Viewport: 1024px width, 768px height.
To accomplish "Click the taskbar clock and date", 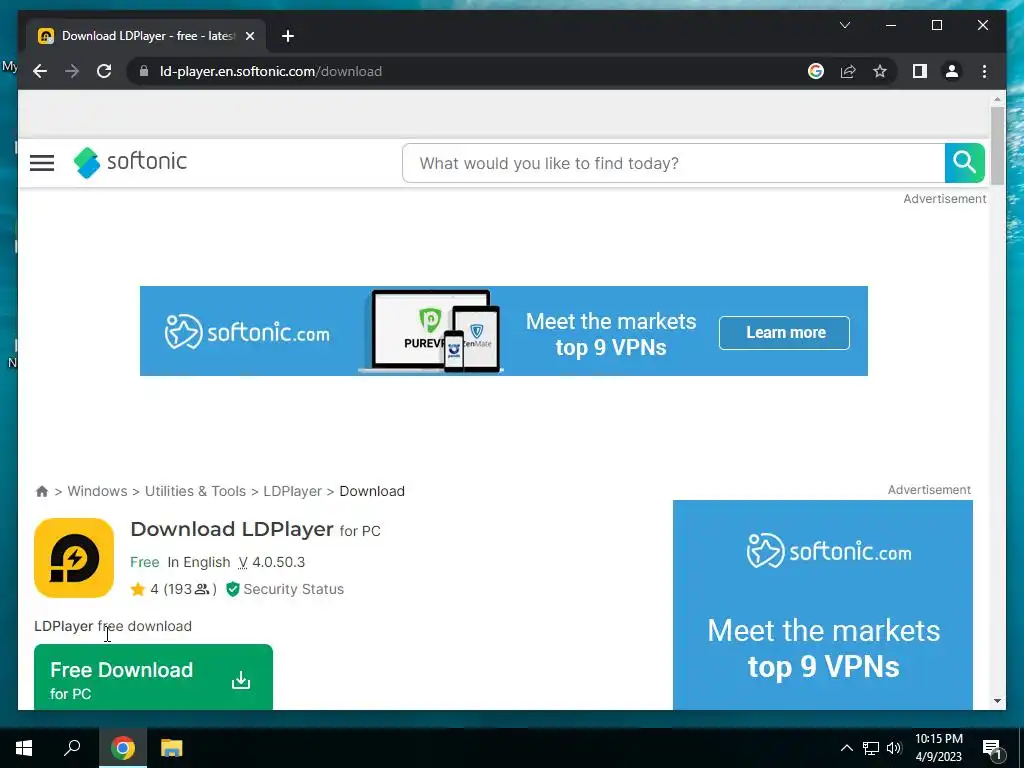I will [x=939, y=748].
